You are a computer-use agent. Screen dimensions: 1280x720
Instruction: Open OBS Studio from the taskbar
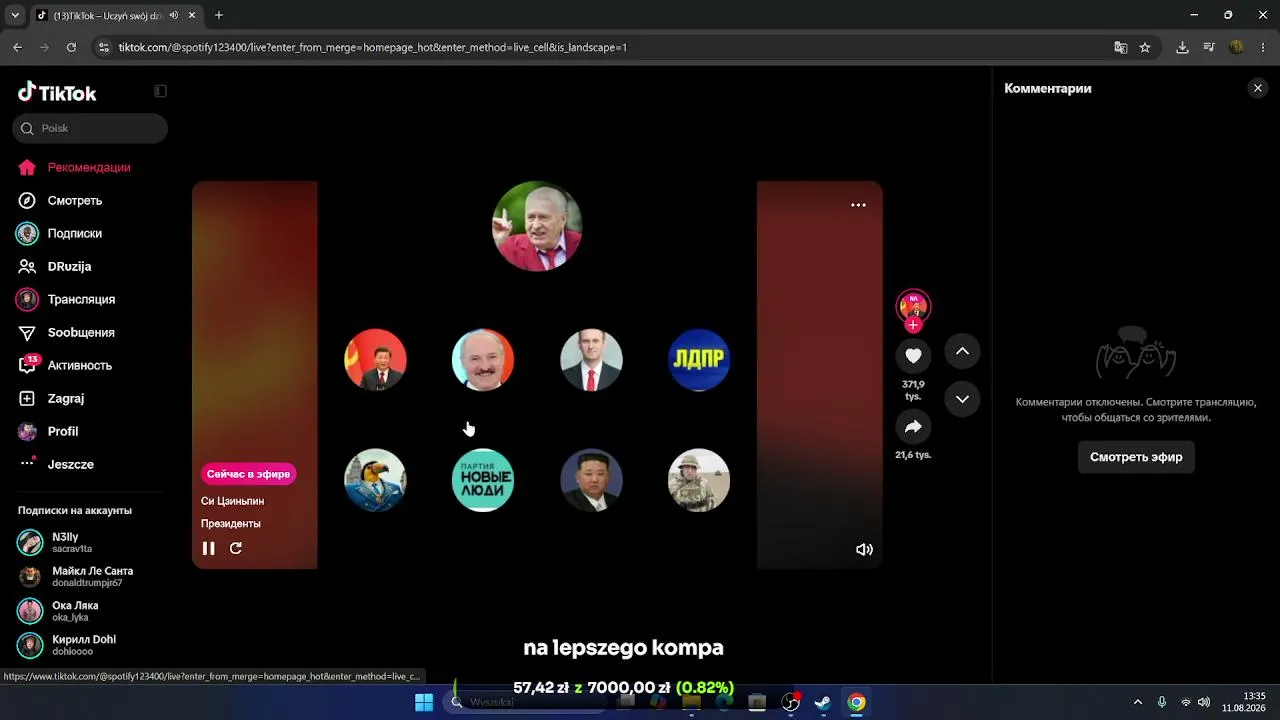(x=790, y=702)
